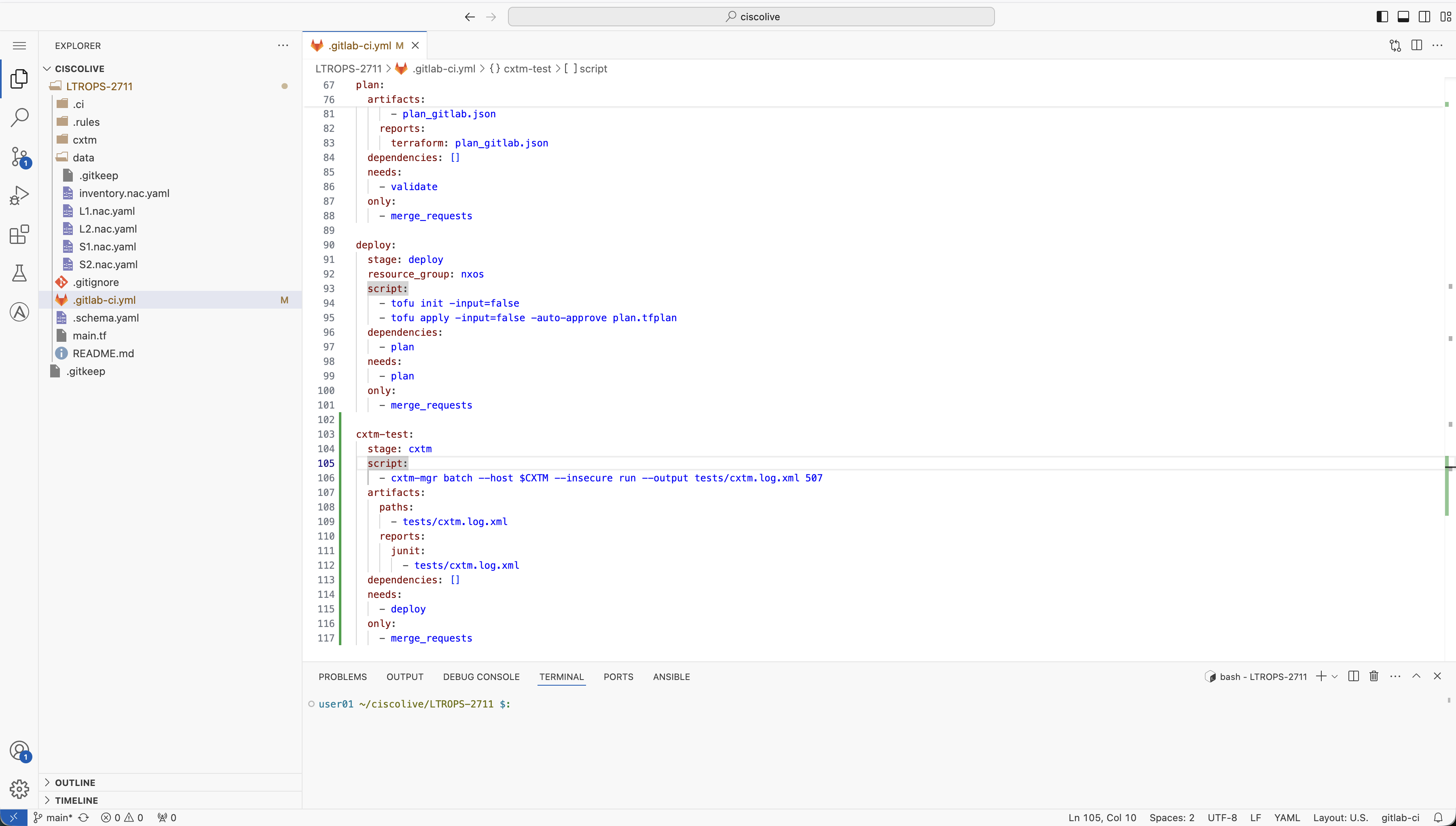Screen dimensions: 1456x826
Task: Open the Extensions view
Action: point(19,234)
